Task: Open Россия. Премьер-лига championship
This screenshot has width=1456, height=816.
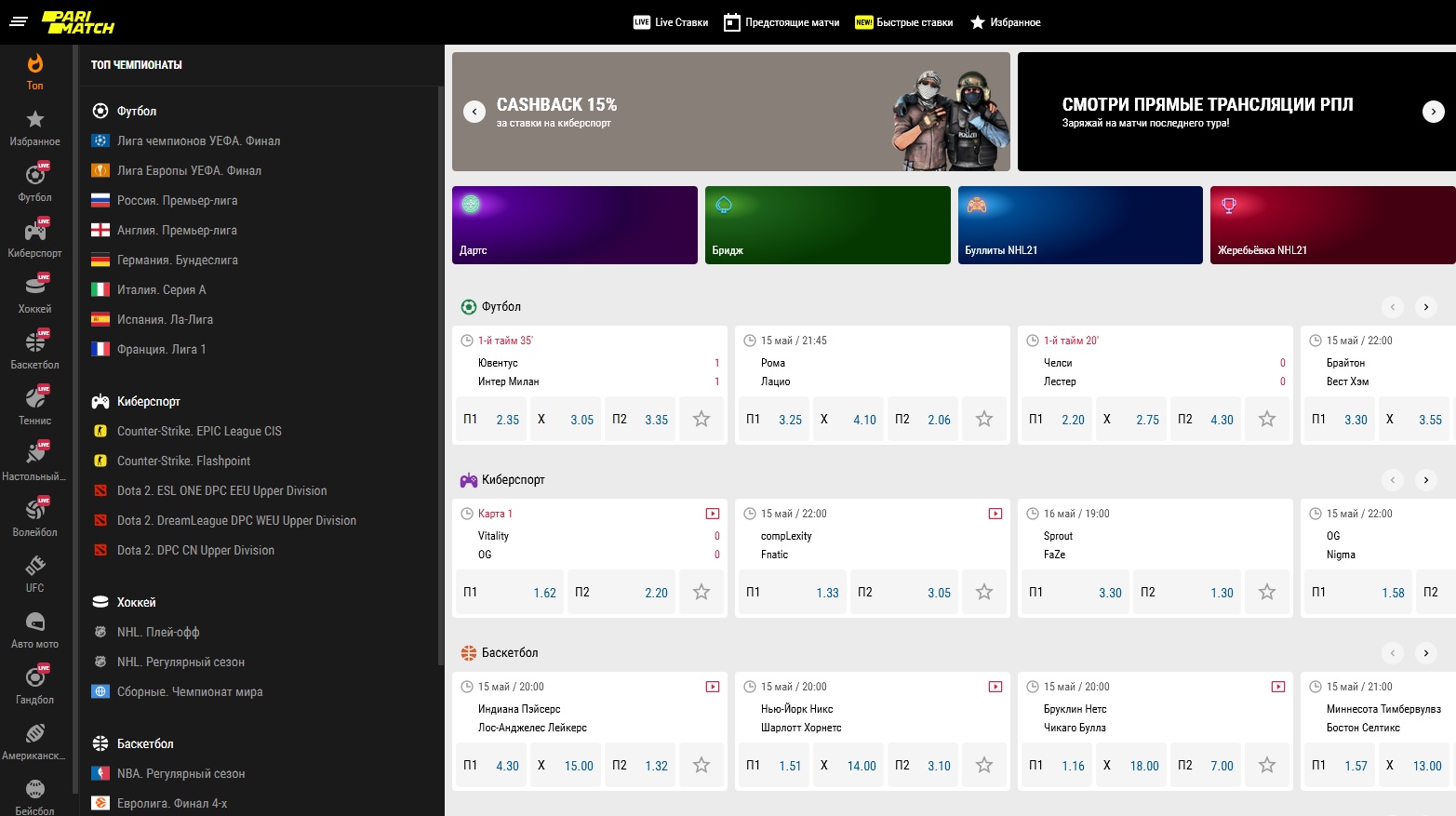Action: click(x=165, y=201)
